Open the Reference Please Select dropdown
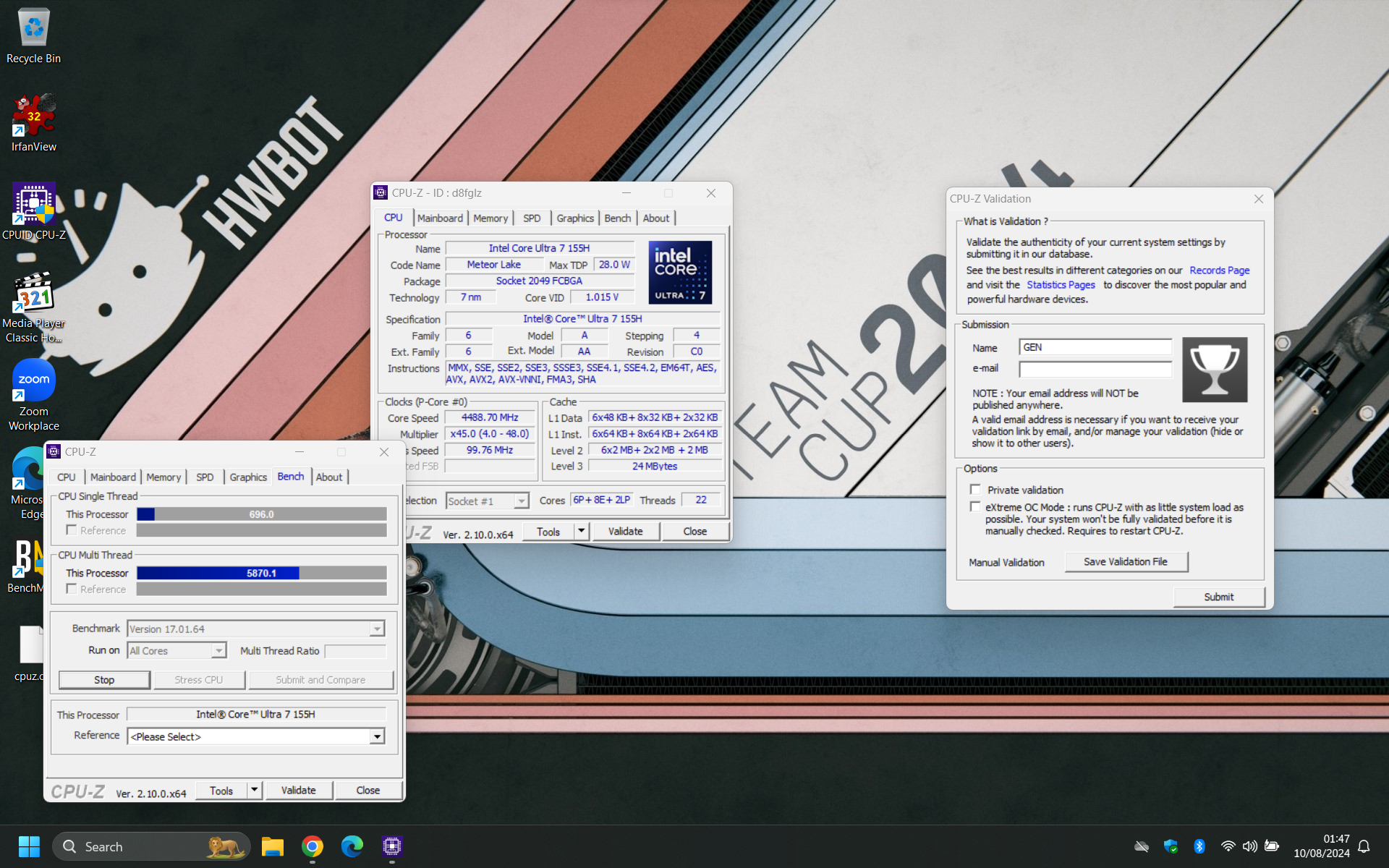Image resolution: width=1389 pixels, height=868 pixels. [x=377, y=736]
